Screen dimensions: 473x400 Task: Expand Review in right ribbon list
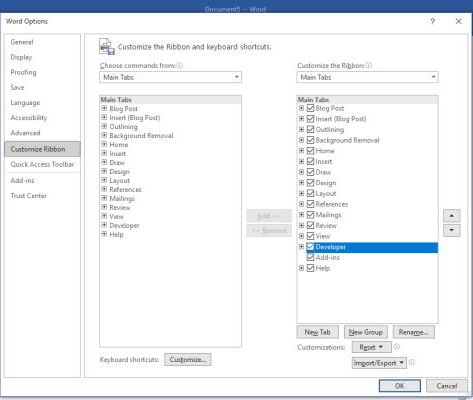pos(301,225)
